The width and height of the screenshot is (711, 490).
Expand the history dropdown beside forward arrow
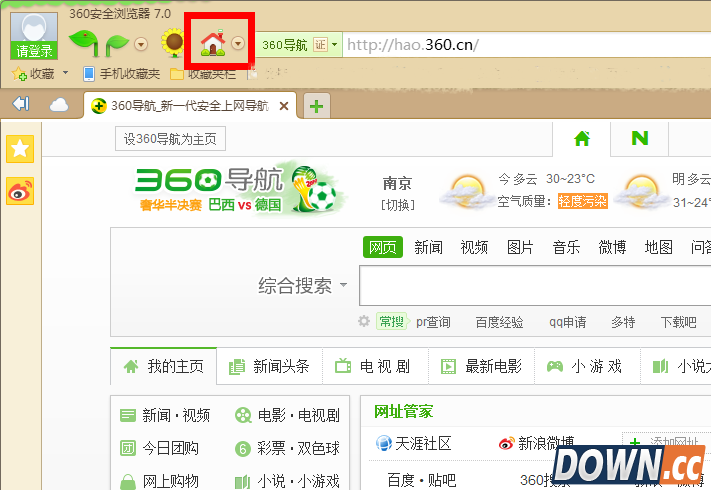[x=141, y=44]
